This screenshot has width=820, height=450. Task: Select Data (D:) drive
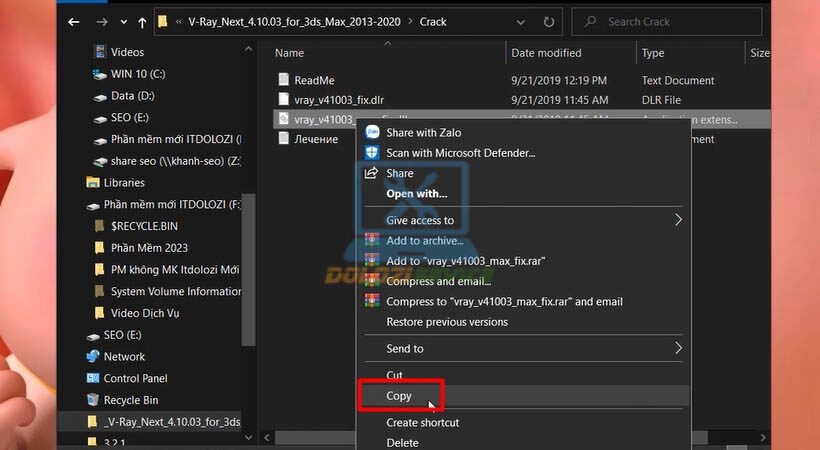pos(132,96)
